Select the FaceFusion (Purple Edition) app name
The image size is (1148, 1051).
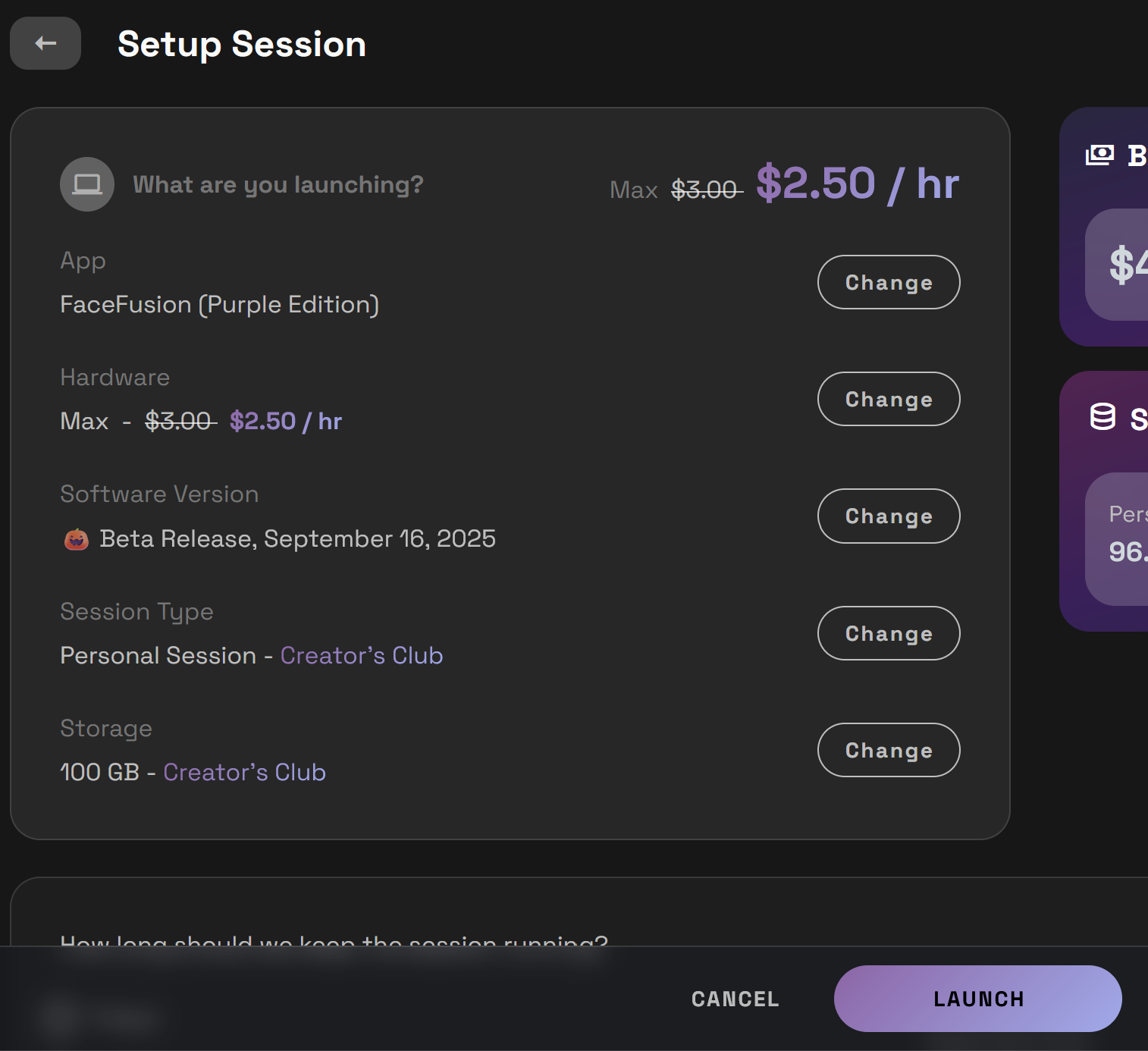(219, 304)
